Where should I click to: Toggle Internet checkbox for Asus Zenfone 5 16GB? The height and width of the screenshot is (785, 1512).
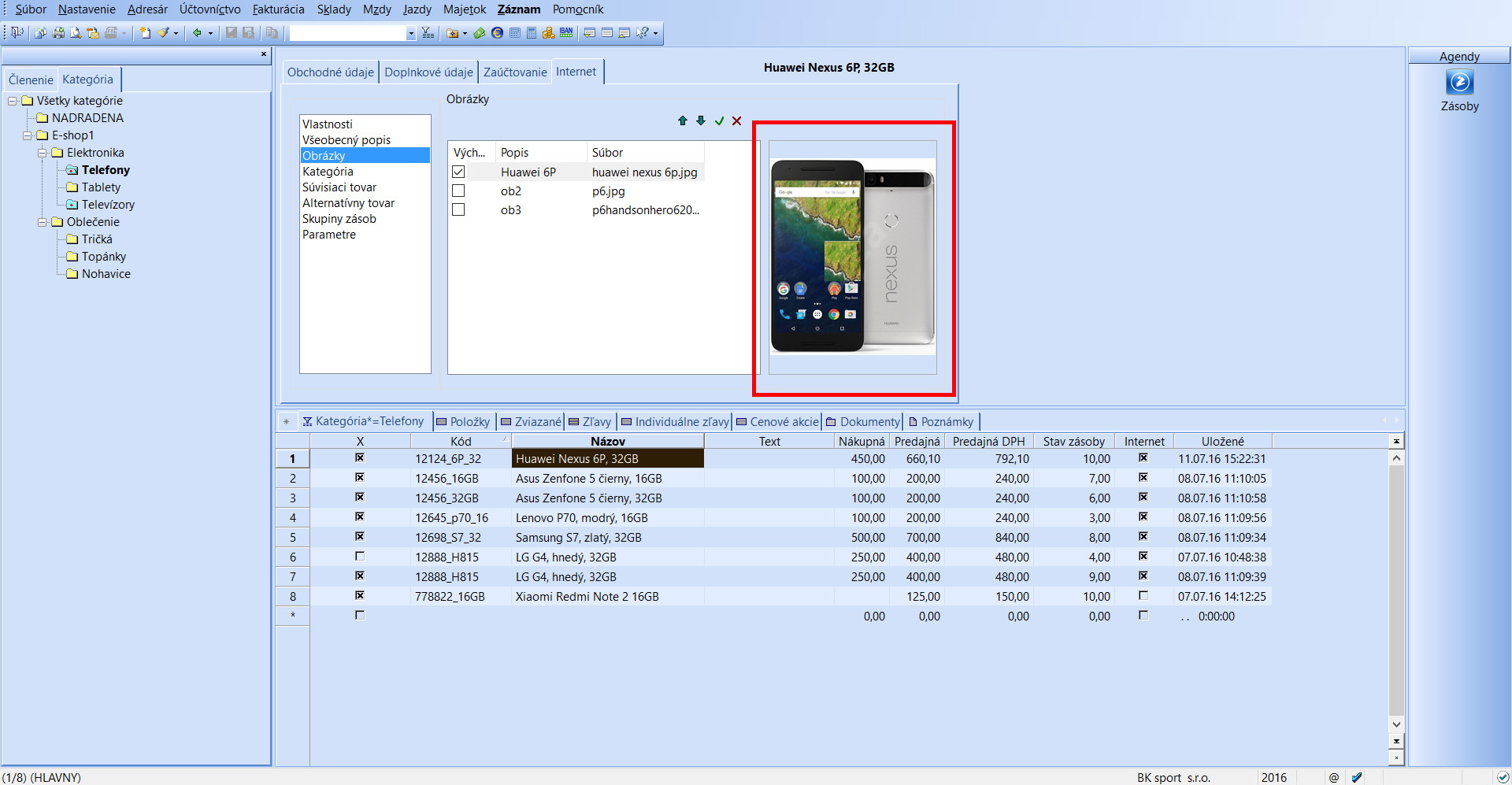coord(1143,477)
